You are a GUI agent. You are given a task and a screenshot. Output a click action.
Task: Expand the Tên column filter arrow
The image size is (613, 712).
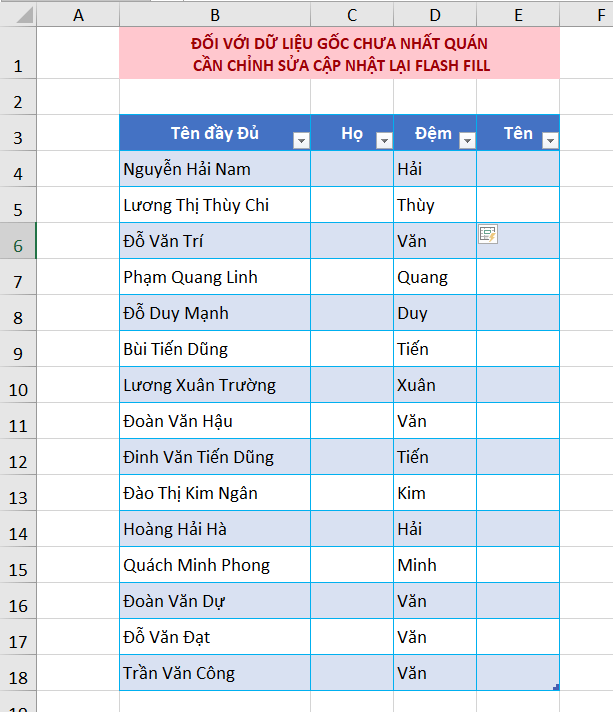point(550,141)
